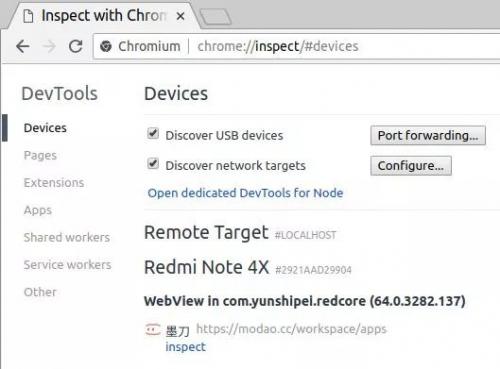Viewport: 500px width, 369px height.
Task: Open dedicated DevTools for Node
Action: click(x=245, y=193)
